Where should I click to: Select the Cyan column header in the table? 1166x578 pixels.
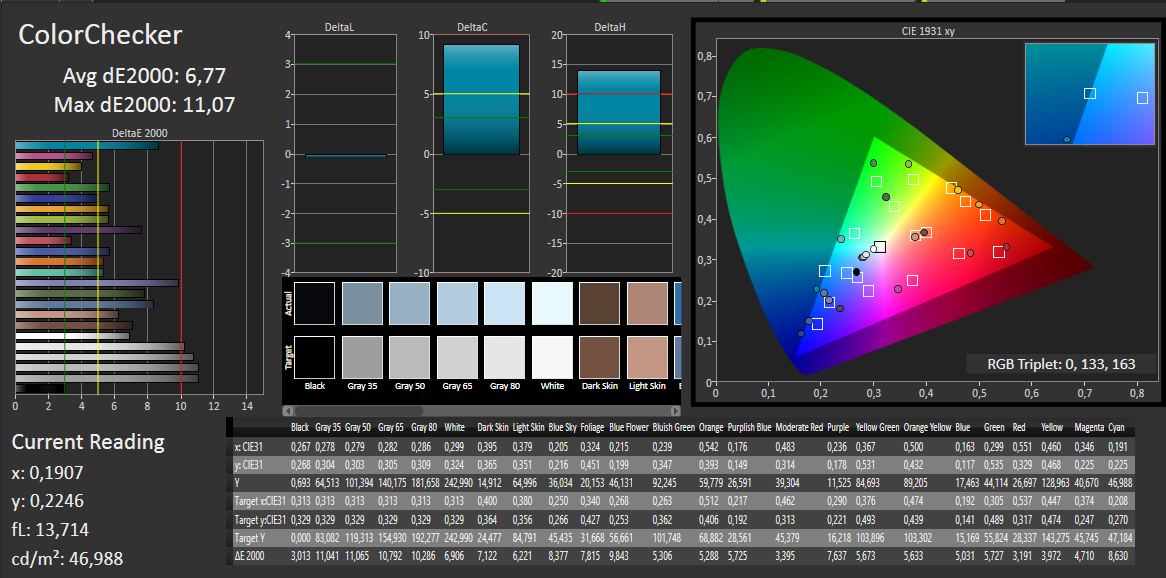(1116, 428)
